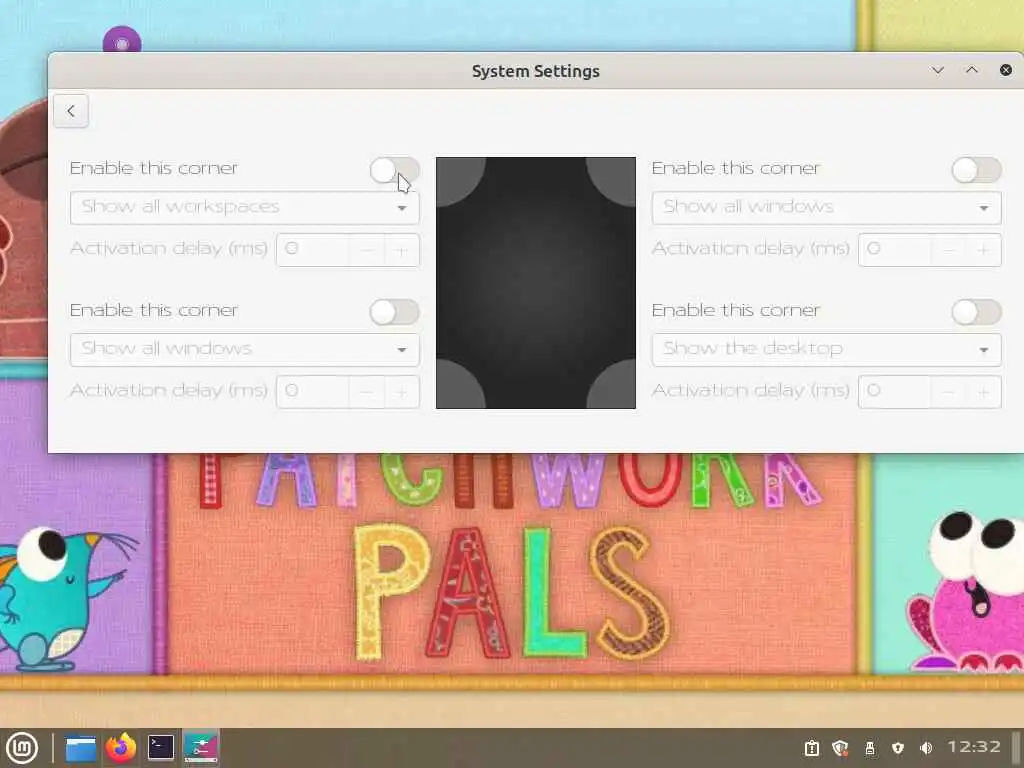Enable the top-right hot corner toggle
This screenshot has height=768, width=1024.
pyautogui.click(x=976, y=170)
